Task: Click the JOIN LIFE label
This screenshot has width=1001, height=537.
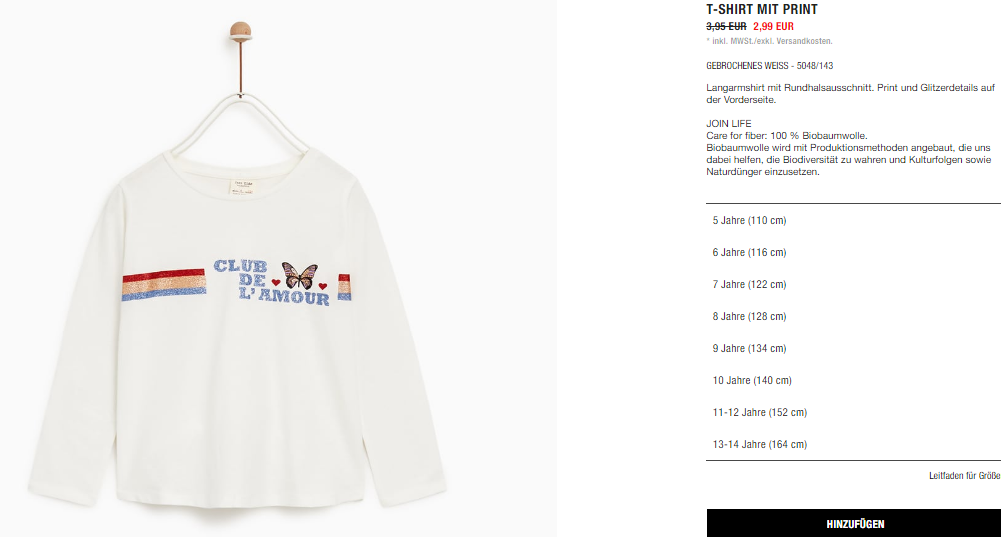Action: click(728, 123)
